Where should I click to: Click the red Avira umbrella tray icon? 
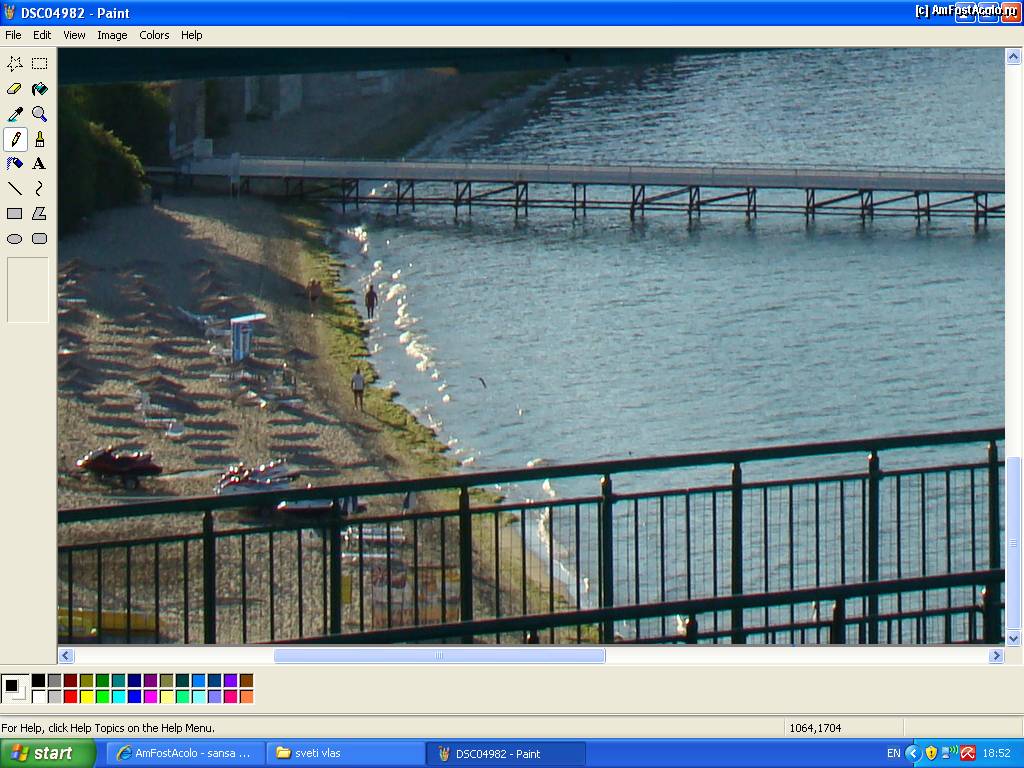tap(968, 753)
